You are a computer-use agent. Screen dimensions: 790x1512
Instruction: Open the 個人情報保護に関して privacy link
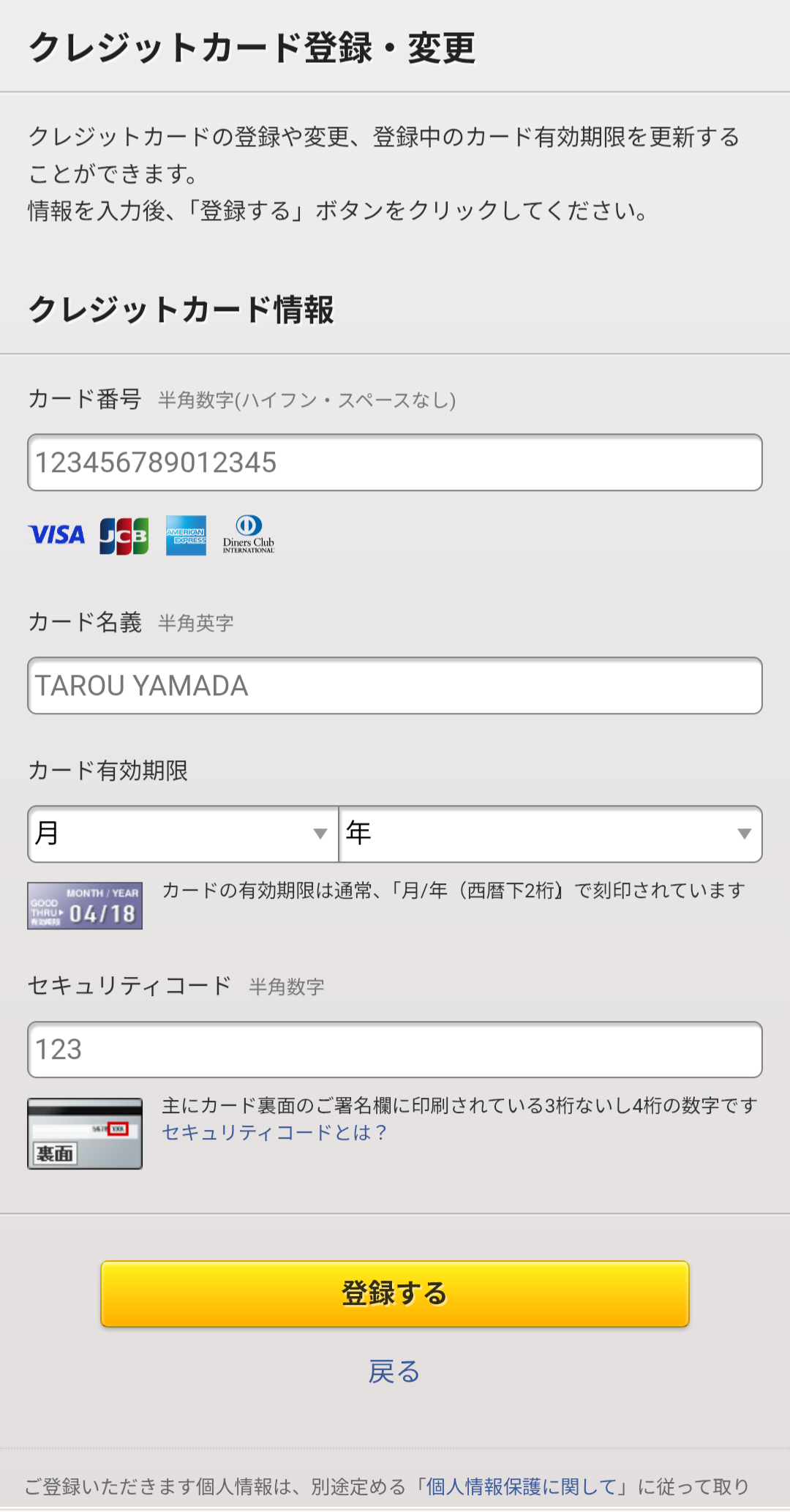(524, 1486)
